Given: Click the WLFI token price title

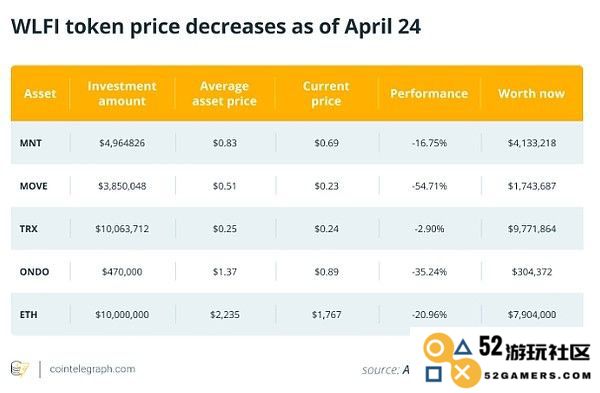Looking at the screenshot, I should point(216,27).
